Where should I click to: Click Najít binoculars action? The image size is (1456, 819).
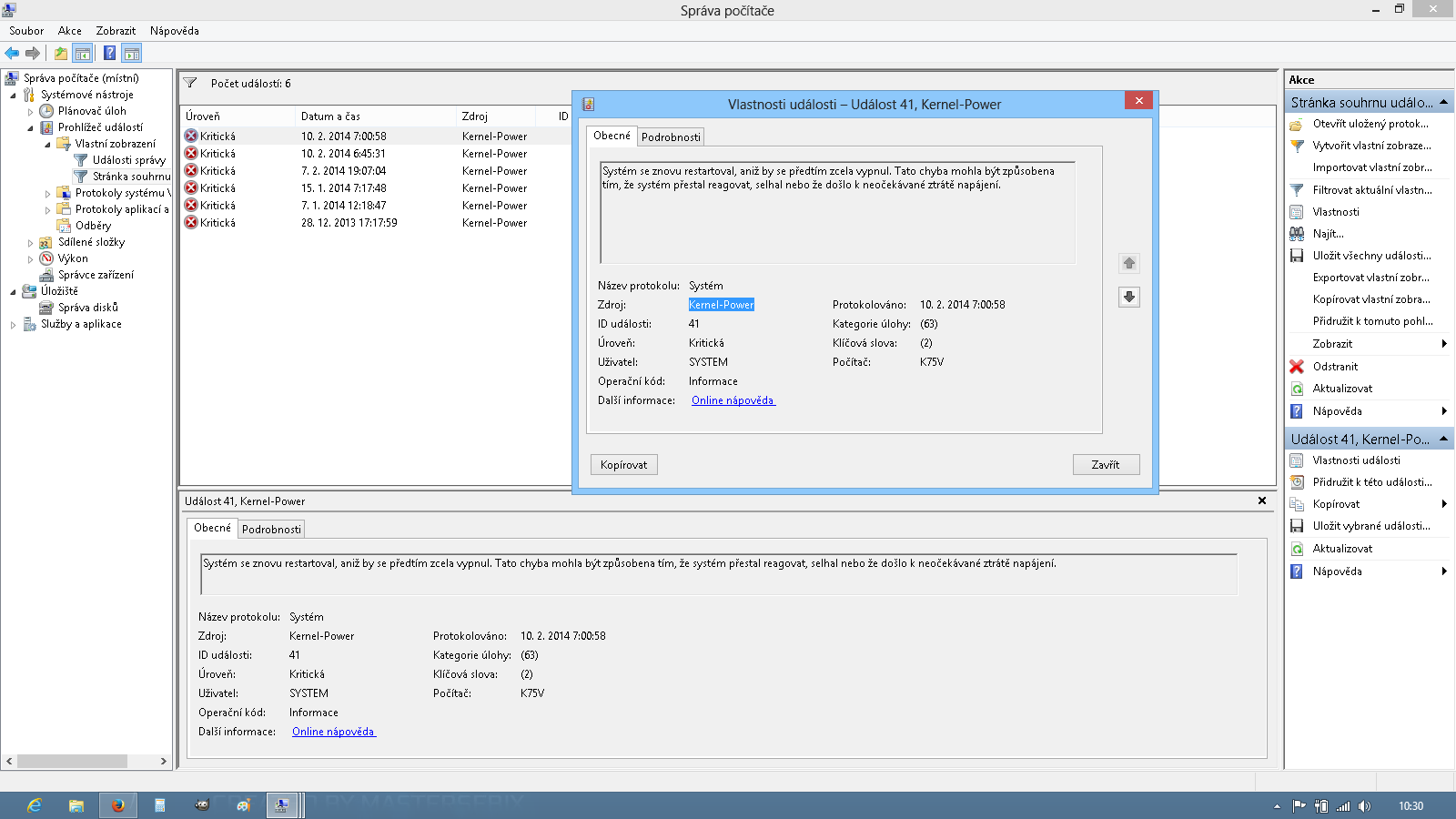1328,234
